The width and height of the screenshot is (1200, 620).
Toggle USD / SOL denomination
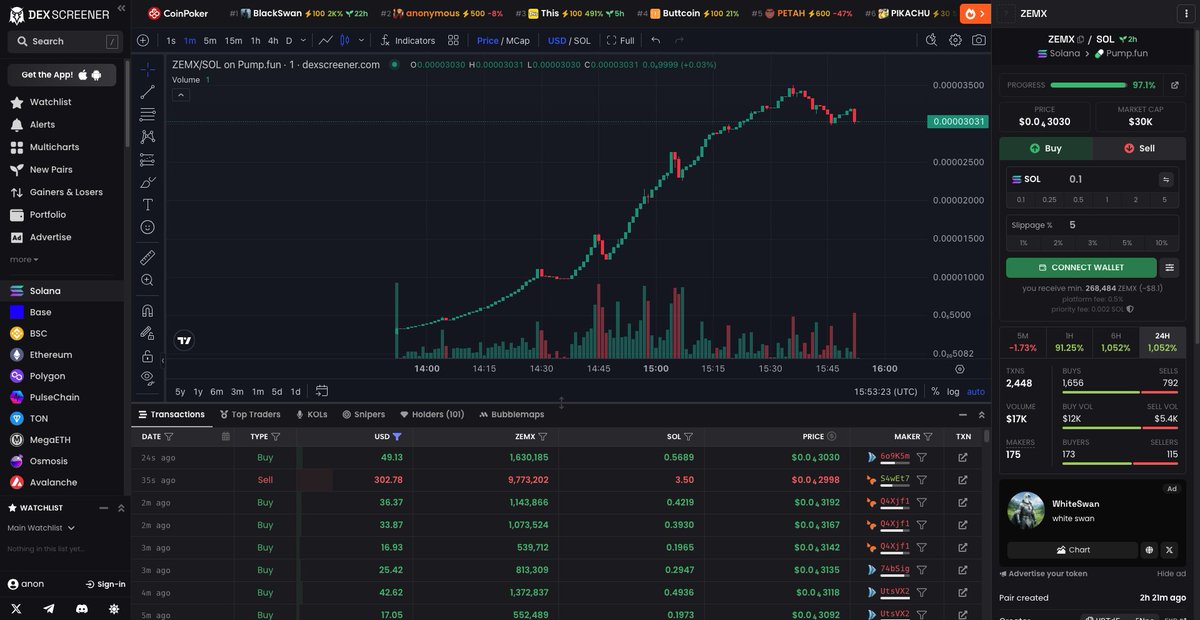(x=569, y=40)
